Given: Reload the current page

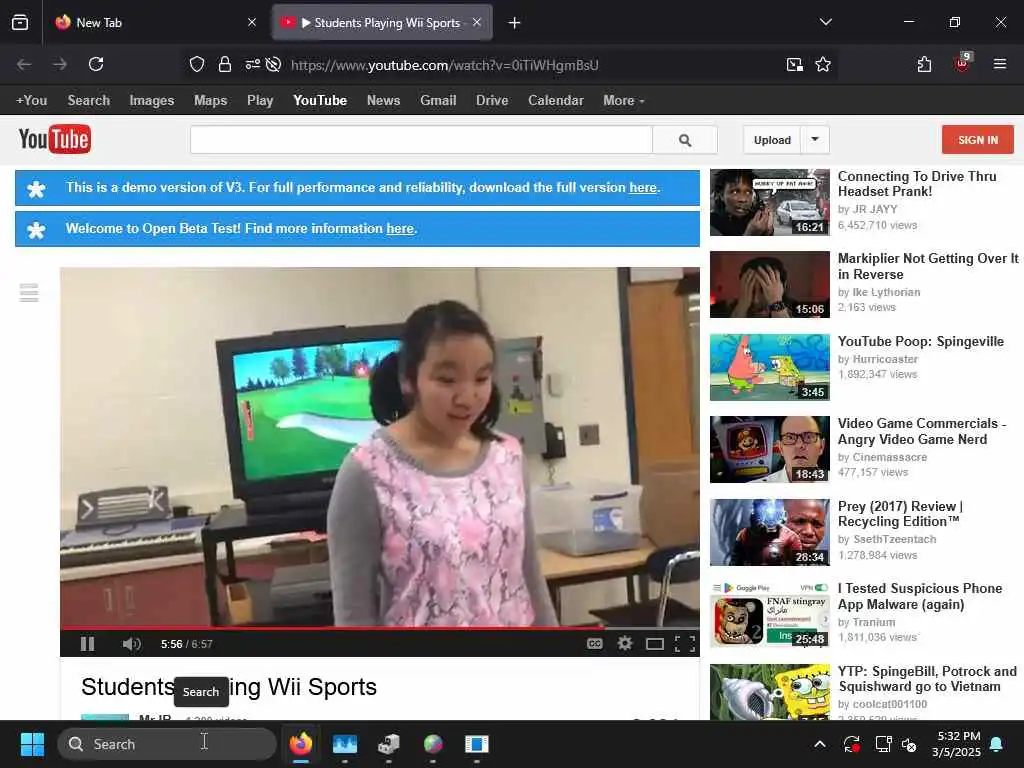Looking at the screenshot, I should tap(96, 64).
